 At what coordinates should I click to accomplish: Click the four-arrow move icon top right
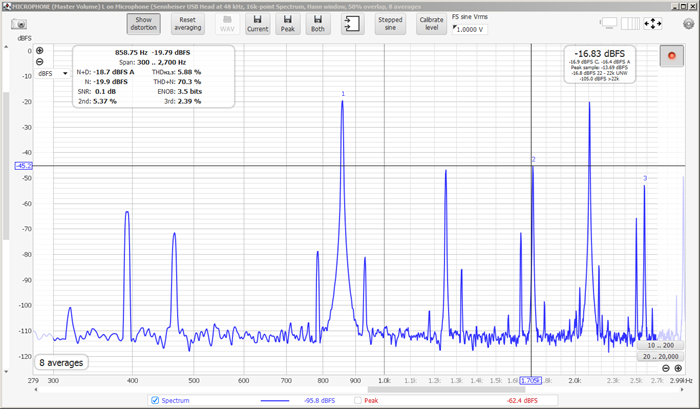tap(653, 23)
